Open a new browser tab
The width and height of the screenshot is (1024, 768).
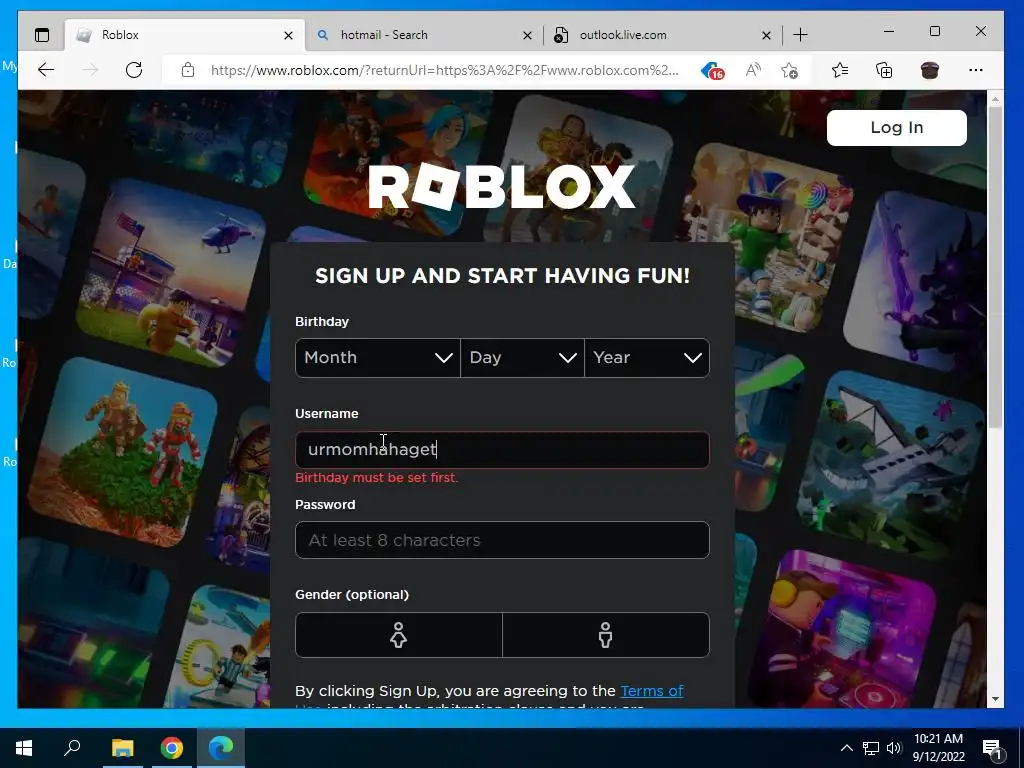click(x=800, y=35)
